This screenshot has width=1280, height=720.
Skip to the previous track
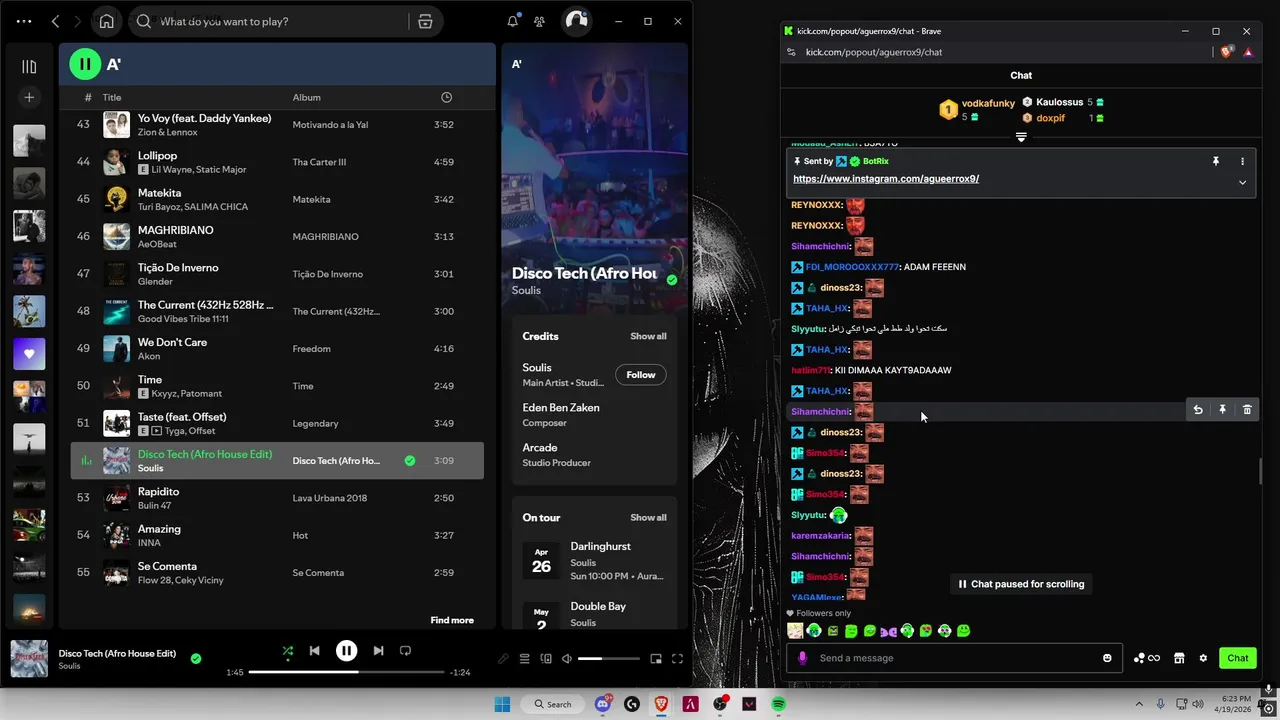pyautogui.click(x=314, y=651)
